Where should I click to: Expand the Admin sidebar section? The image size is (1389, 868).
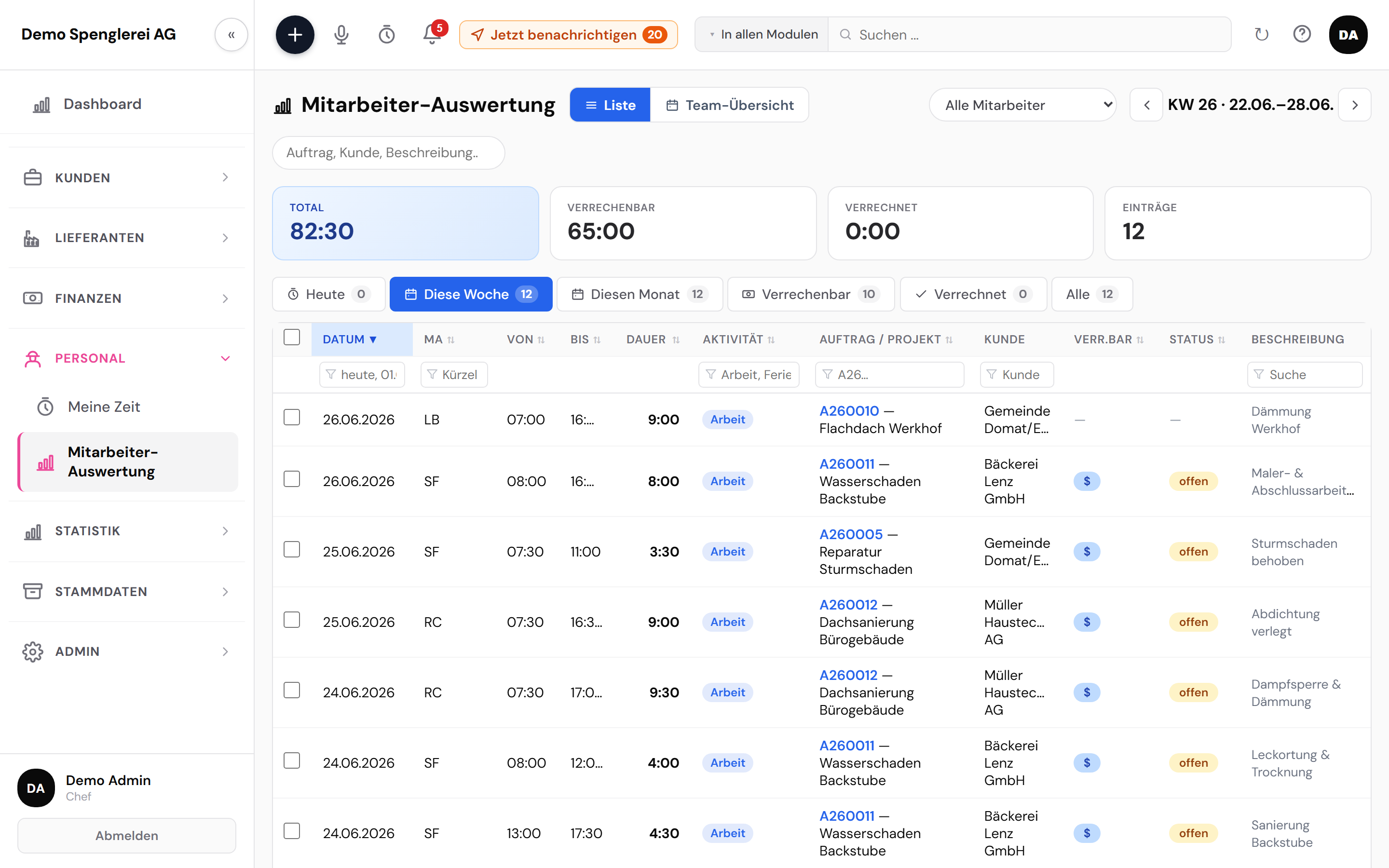[225, 651]
